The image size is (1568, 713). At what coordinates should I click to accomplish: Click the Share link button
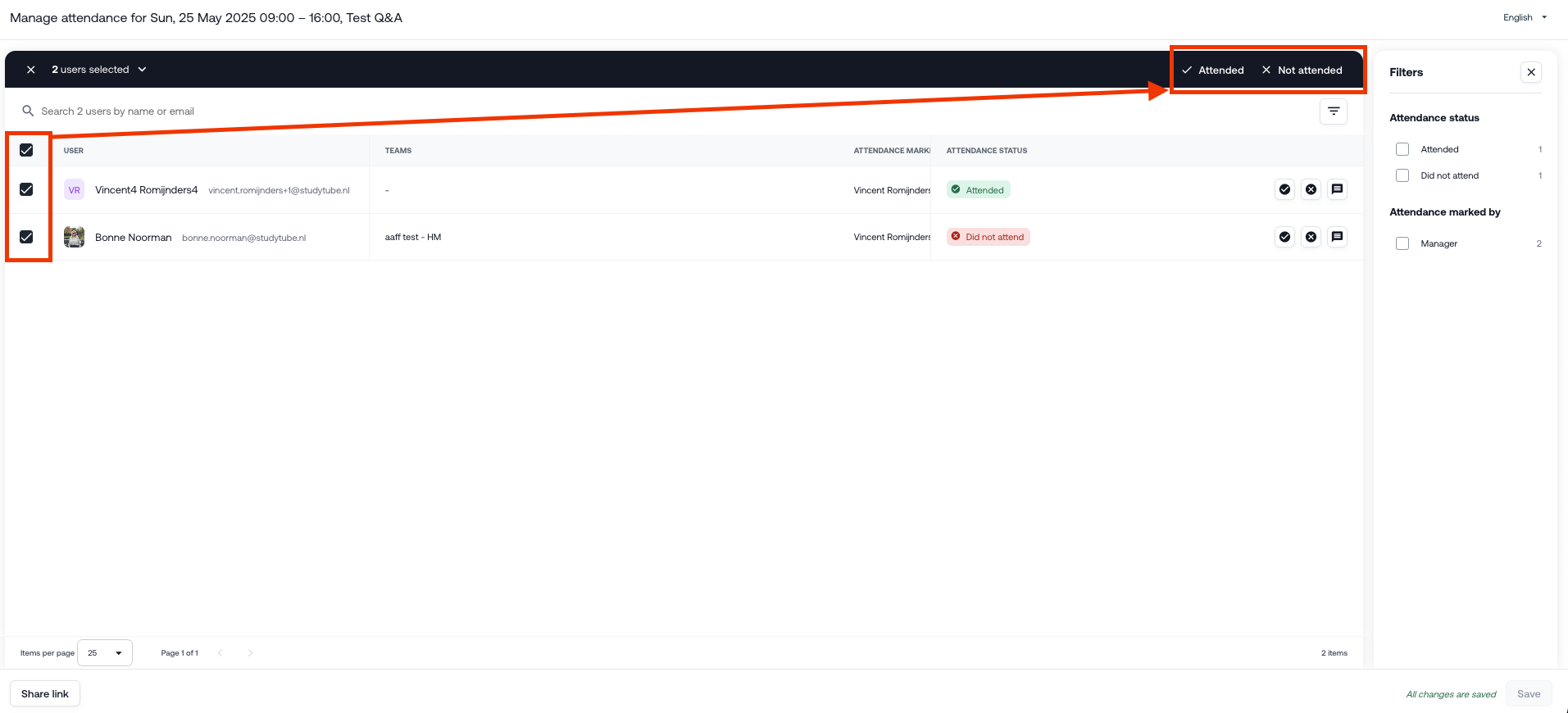(x=45, y=693)
